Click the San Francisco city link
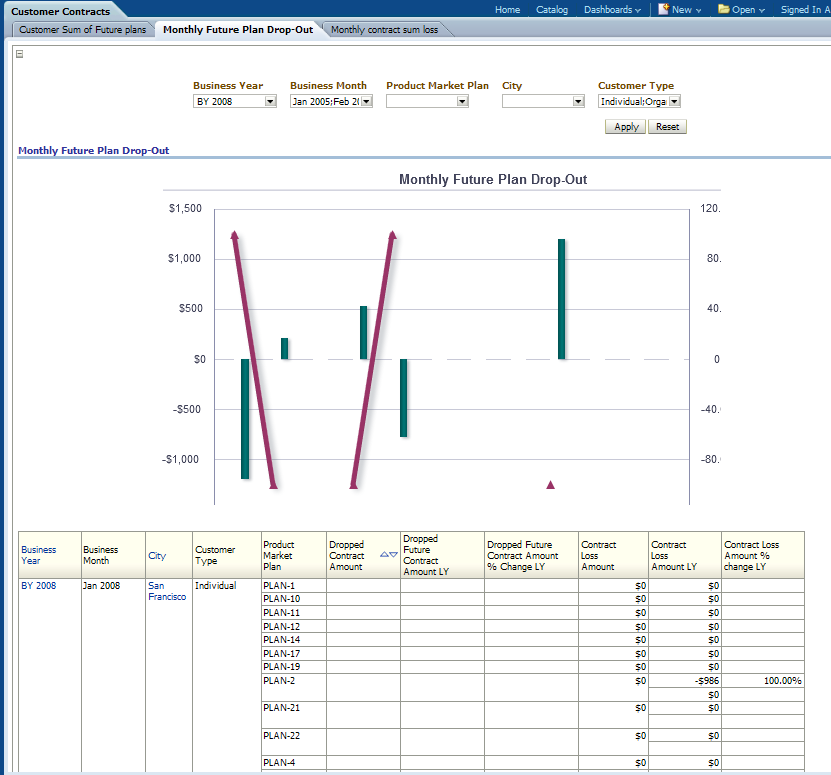The width and height of the screenshot is (831, 775). pos(166,591)
